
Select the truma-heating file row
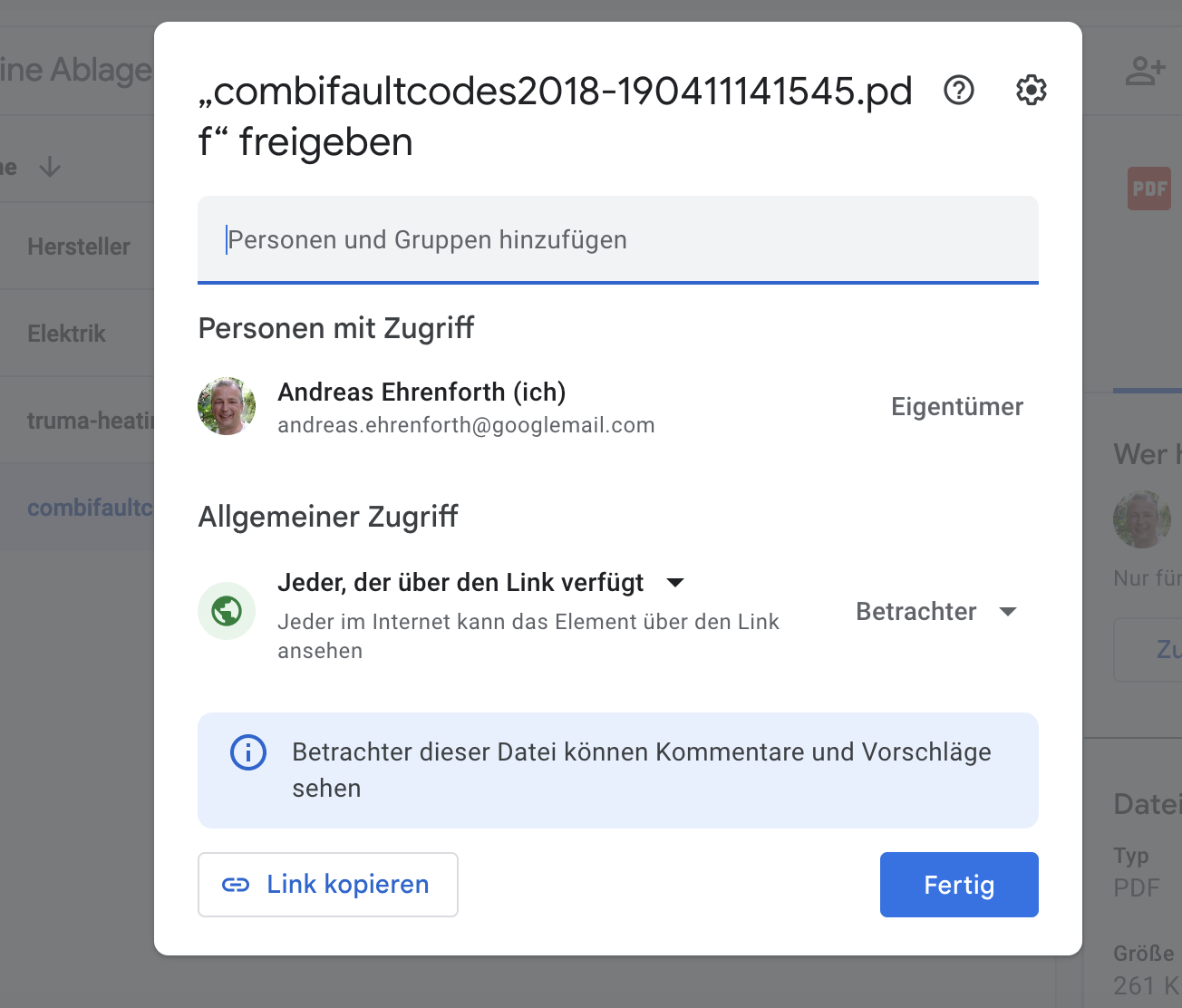pos(77,421)
